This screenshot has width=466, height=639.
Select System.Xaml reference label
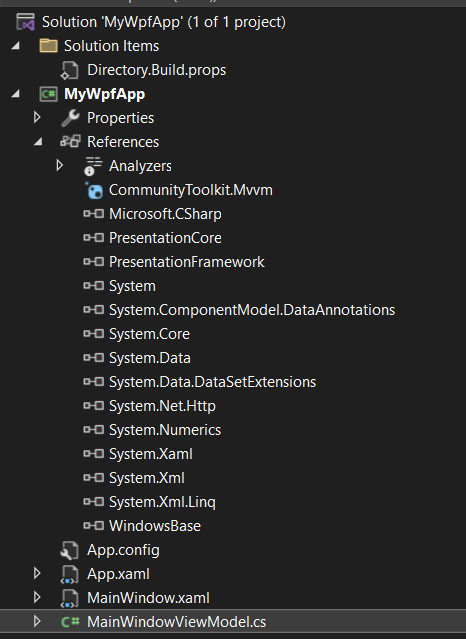click(x=151, y=454)
